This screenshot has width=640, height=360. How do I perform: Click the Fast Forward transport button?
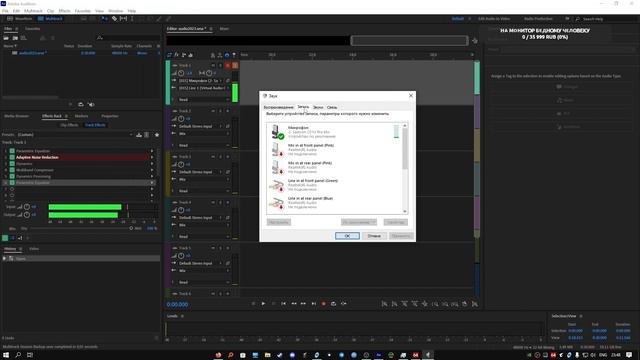[303, 304]
